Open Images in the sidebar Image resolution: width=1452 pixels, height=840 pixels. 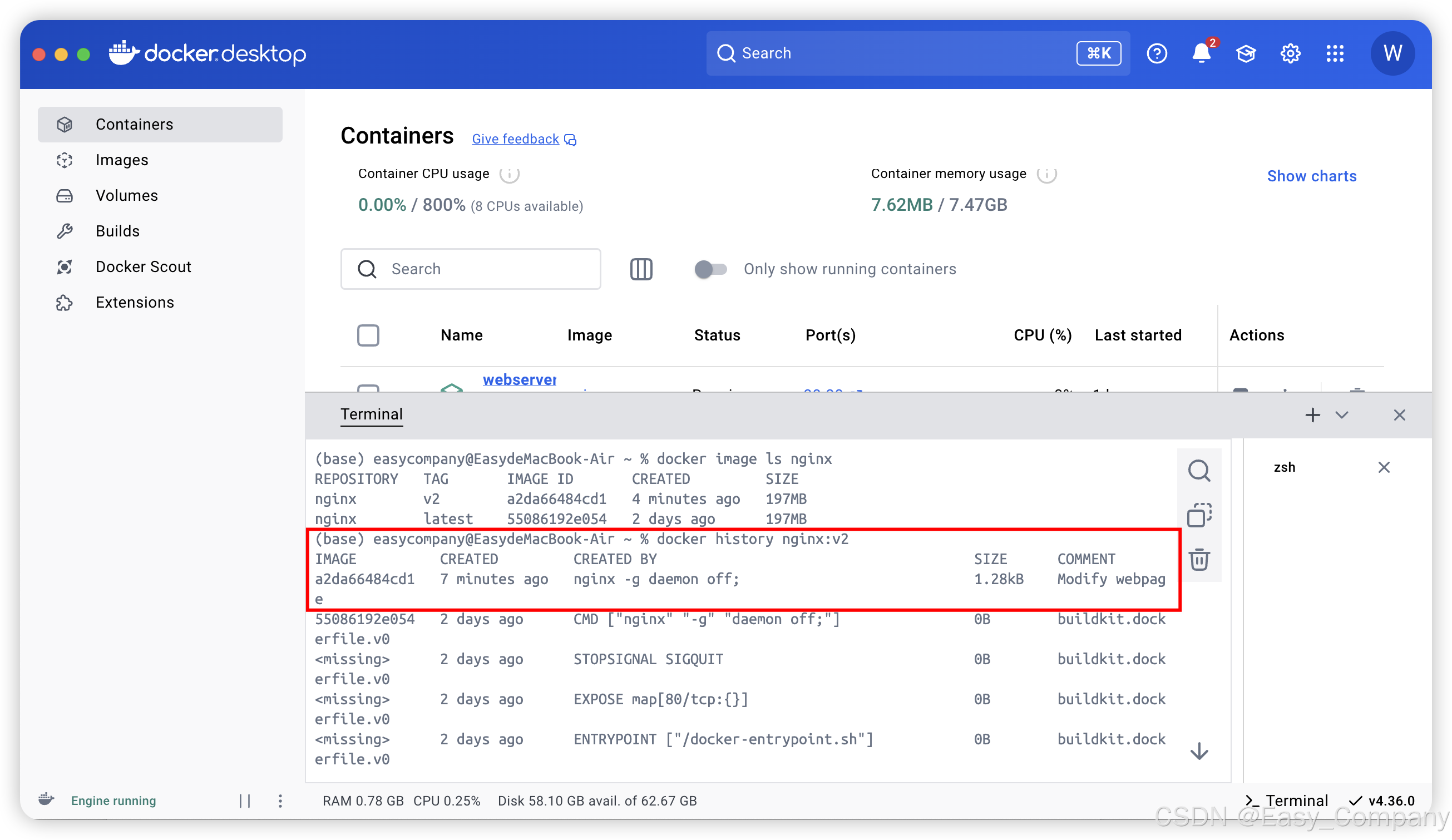[x=122, y=160]
